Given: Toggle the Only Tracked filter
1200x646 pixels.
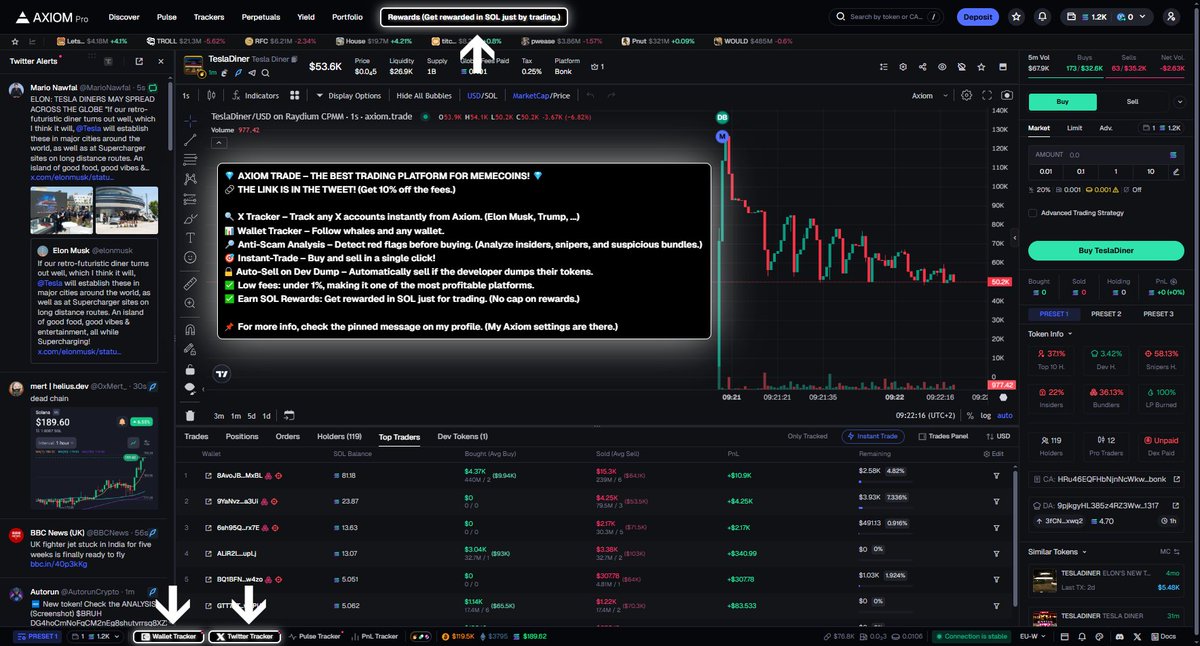Looking at the screenshot, I should click(807, 437).
